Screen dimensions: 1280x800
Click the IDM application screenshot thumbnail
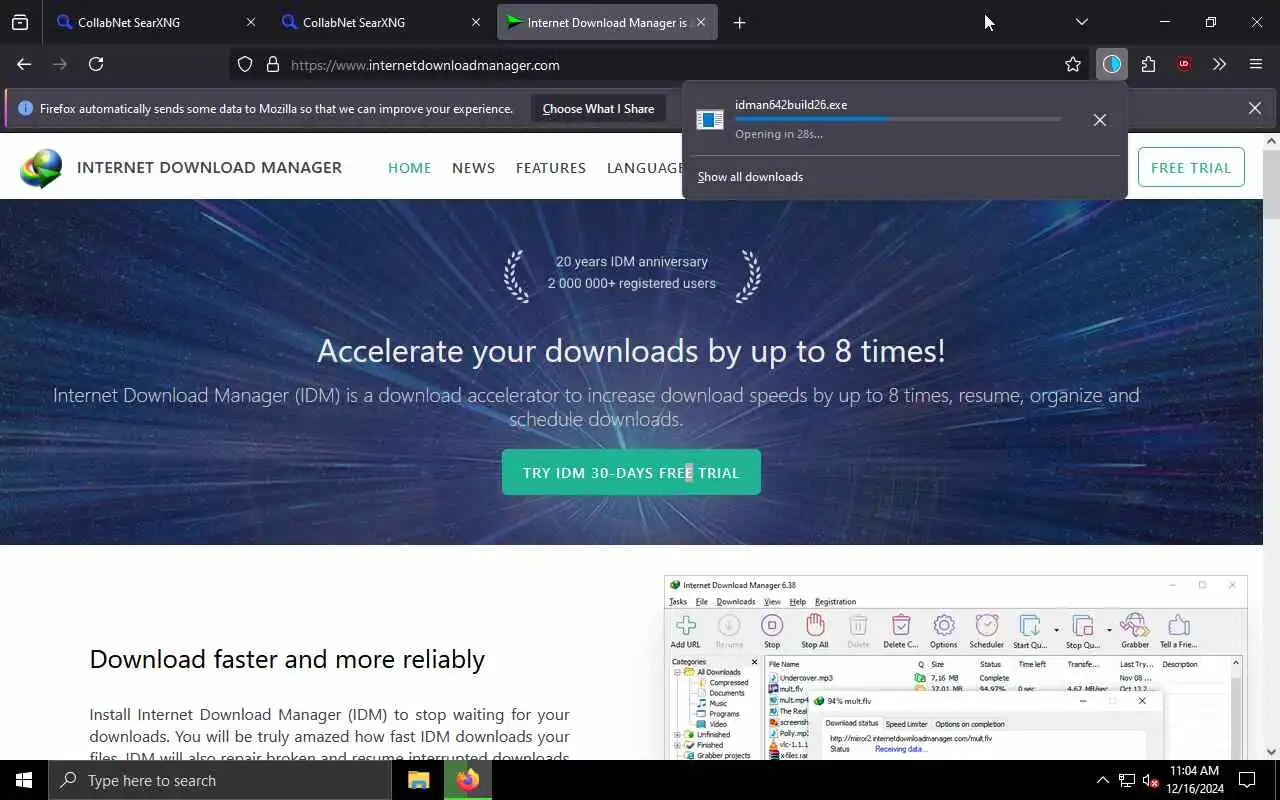956,668
